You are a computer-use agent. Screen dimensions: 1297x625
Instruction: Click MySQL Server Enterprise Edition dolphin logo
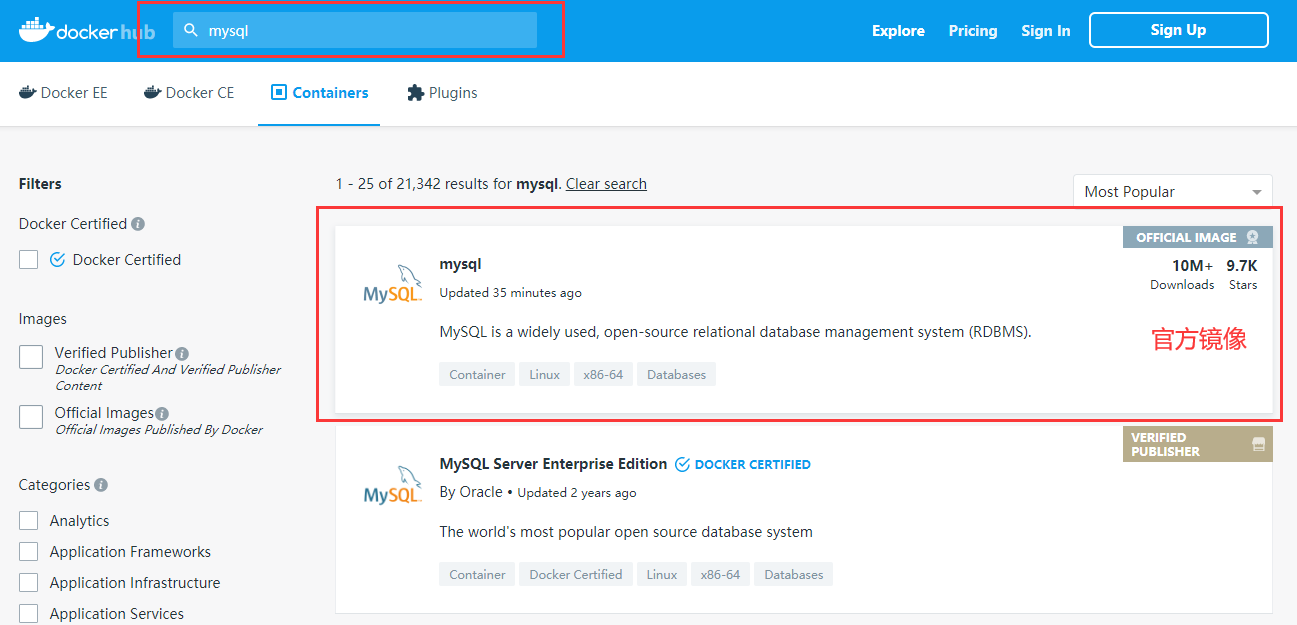392,486
